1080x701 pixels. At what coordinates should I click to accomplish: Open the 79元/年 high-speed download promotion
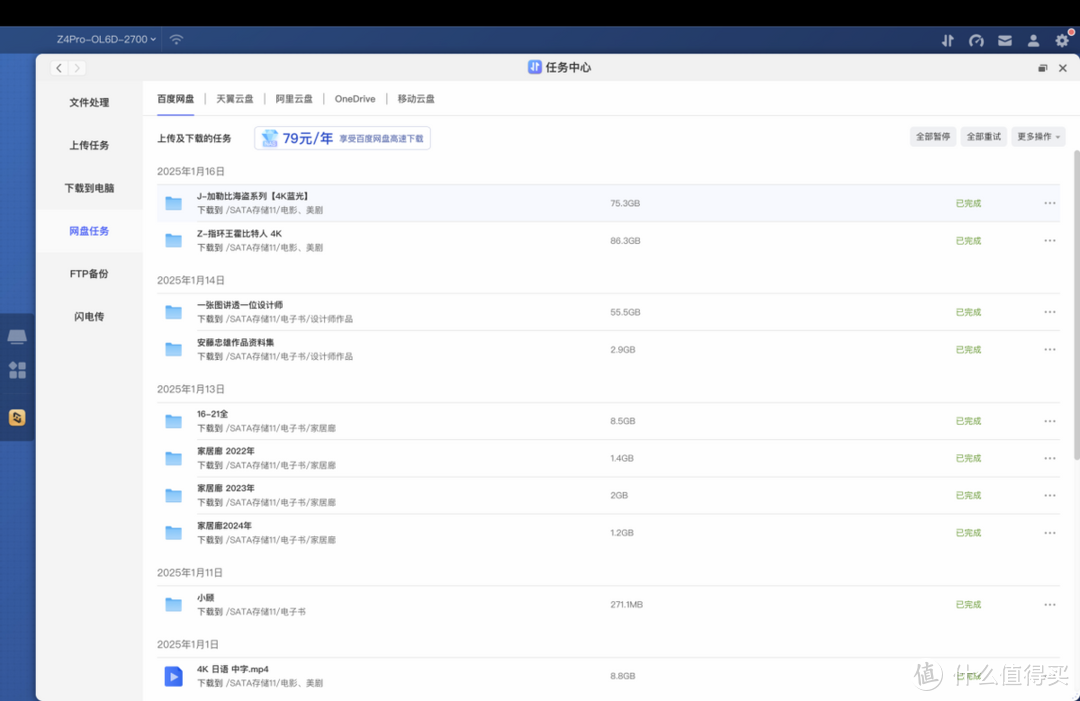pos(342,137)
